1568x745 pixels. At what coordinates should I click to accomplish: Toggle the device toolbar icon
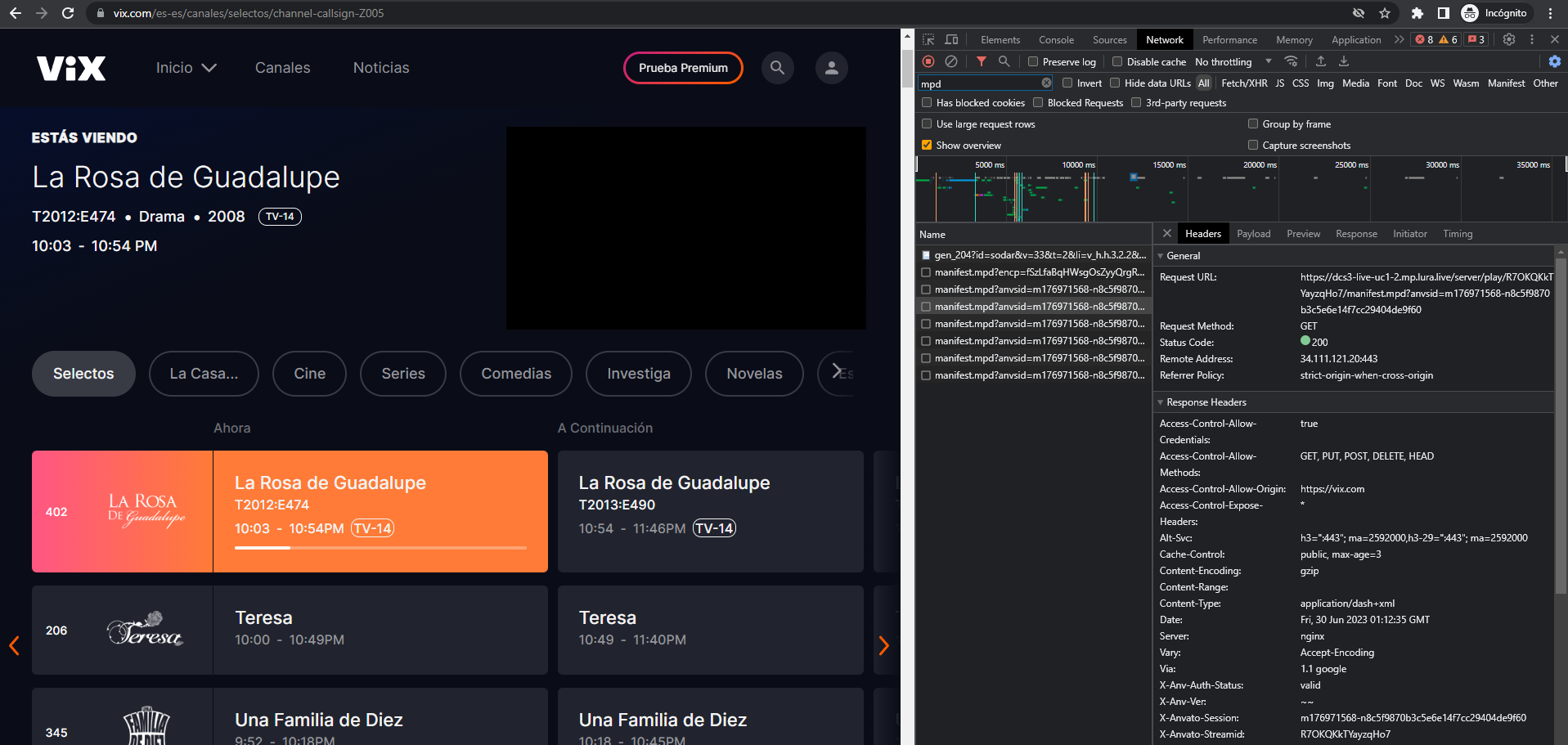[x=951, y=39]
